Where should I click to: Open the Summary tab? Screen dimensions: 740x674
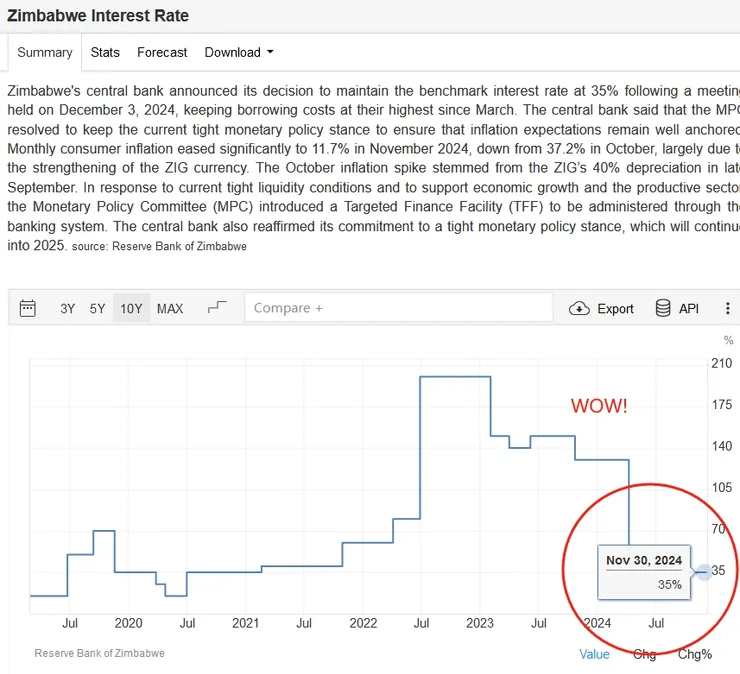click(x=45, y=52)
